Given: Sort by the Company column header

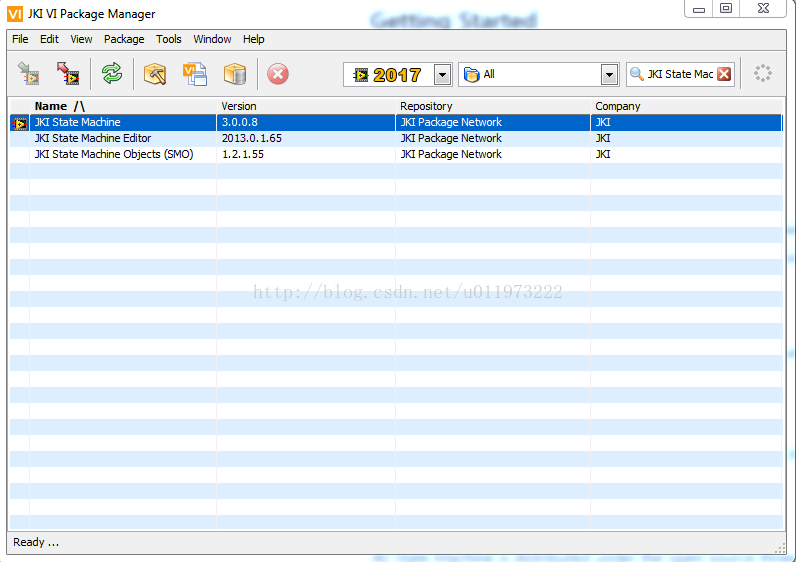Looking at the screenshot, I should [687, 106].
